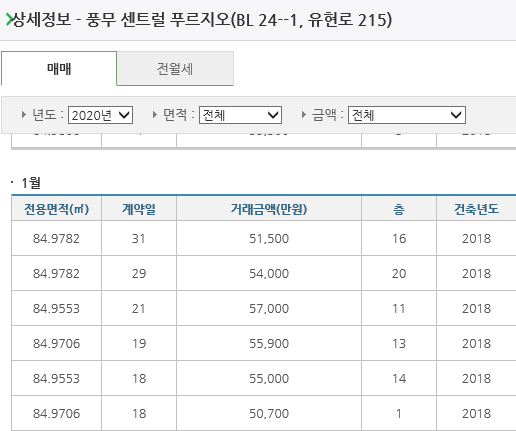Click the 건축년도 column header
The image size is (516, 431).
coord(476,209)
